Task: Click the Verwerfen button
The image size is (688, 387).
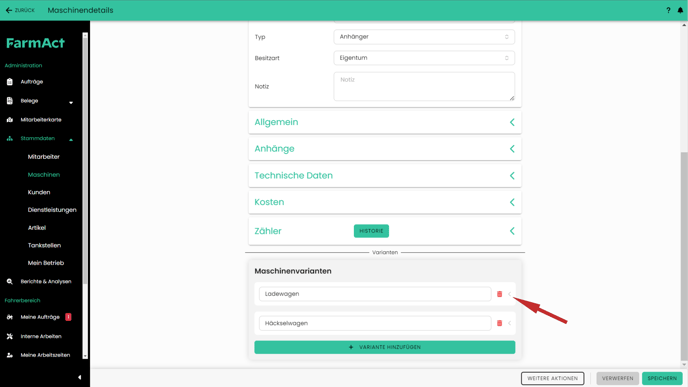Action: point(617,378)
